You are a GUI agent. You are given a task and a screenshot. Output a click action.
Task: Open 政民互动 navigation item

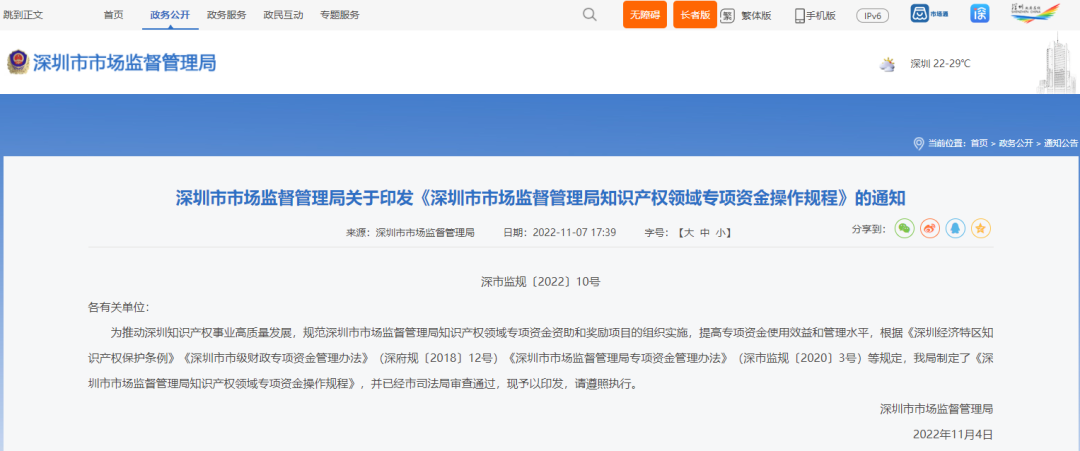click(x=283, y=14)
